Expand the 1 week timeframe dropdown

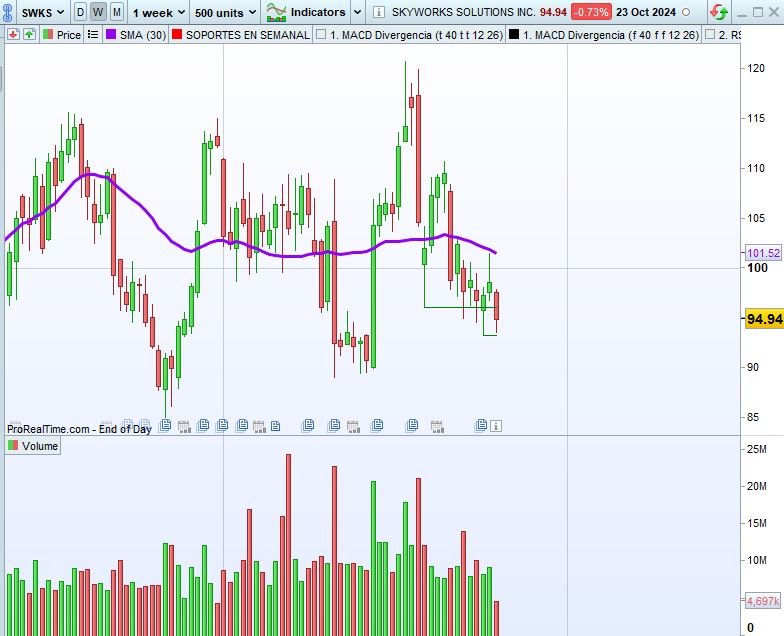coord(158,12)
